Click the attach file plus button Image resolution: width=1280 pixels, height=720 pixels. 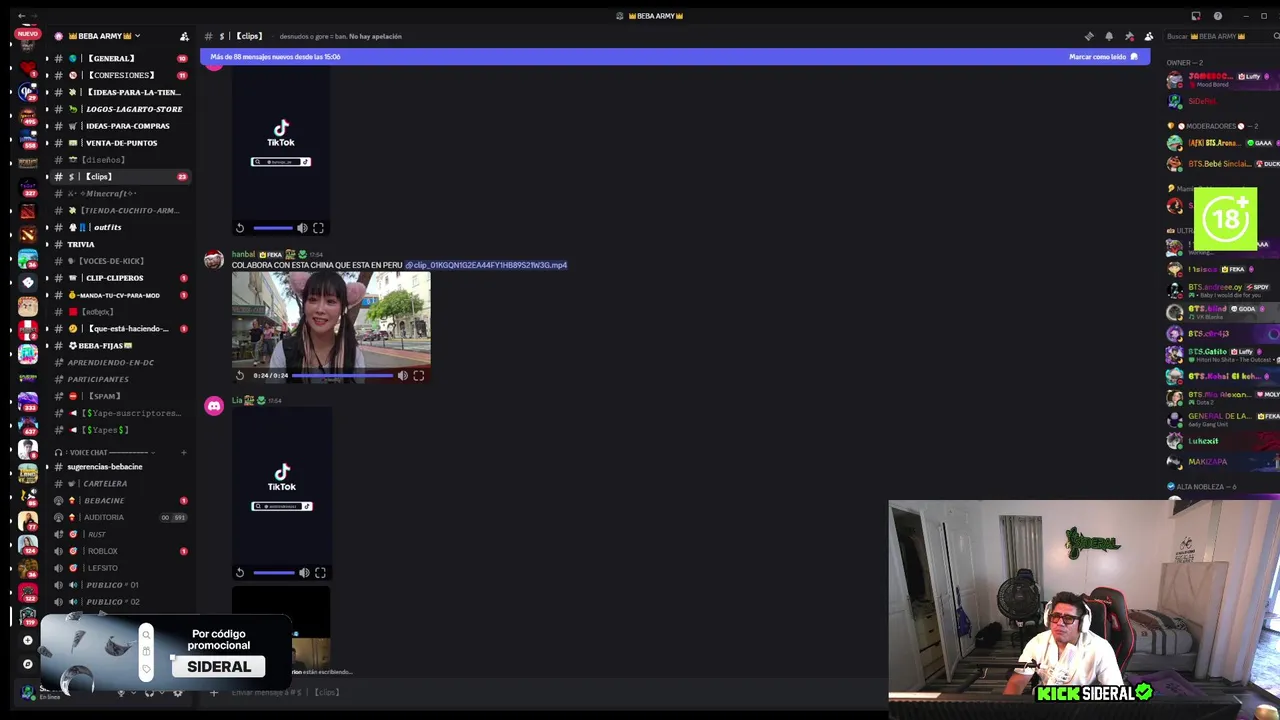[x=213, y=692]
